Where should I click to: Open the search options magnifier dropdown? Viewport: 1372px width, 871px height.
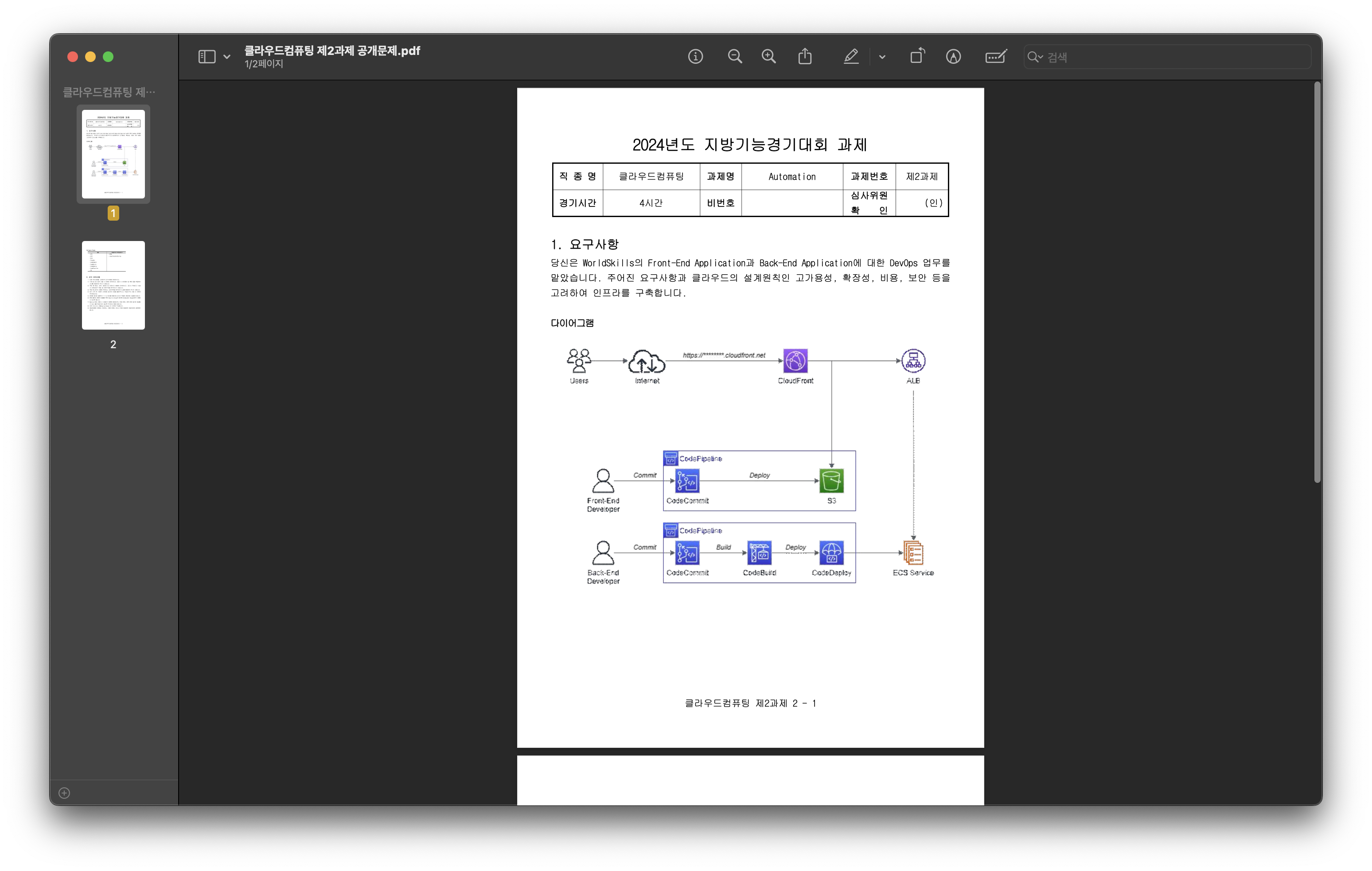tap(1035, 57)
